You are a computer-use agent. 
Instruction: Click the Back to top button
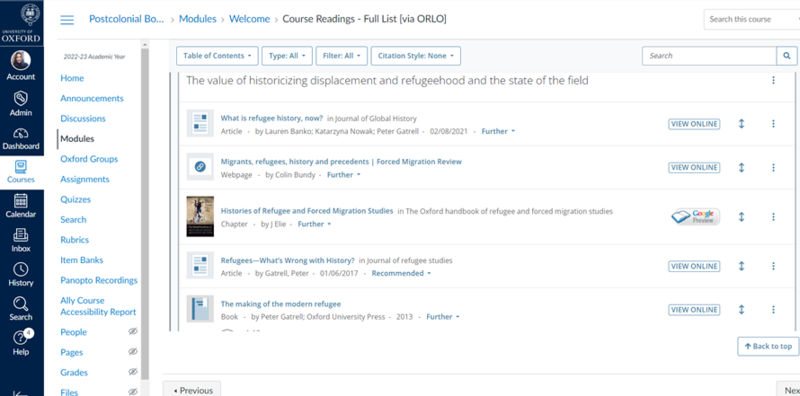tap(768, 346)
